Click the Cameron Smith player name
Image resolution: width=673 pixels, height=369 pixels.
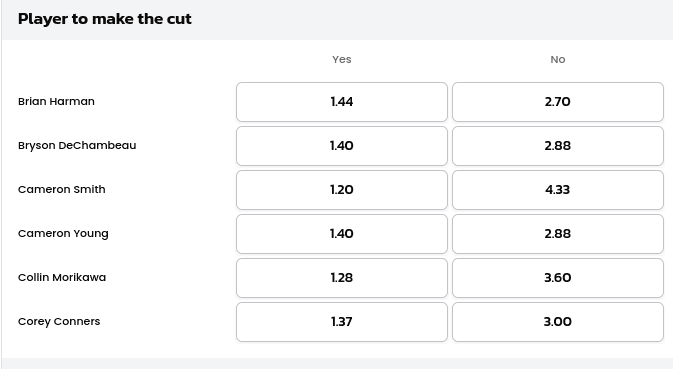(62, 190)
